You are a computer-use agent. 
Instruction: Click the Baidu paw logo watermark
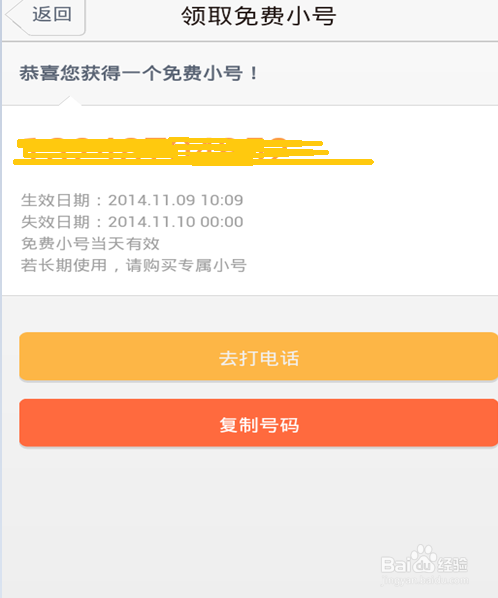point(422,558)
